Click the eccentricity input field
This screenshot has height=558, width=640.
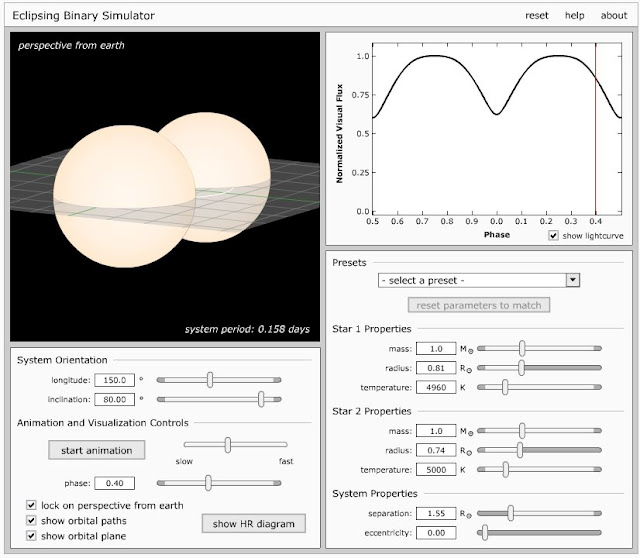tap(436, 533)
